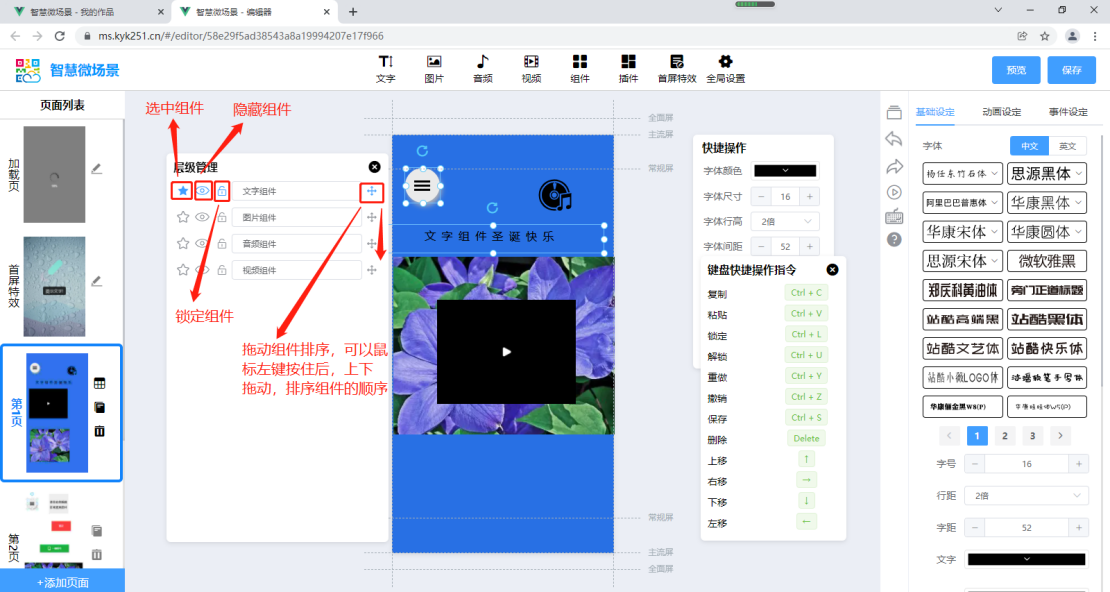Click the 首屏特效 toolbar icon
This screenshot has width=1110, height=592.
(677, 68)
